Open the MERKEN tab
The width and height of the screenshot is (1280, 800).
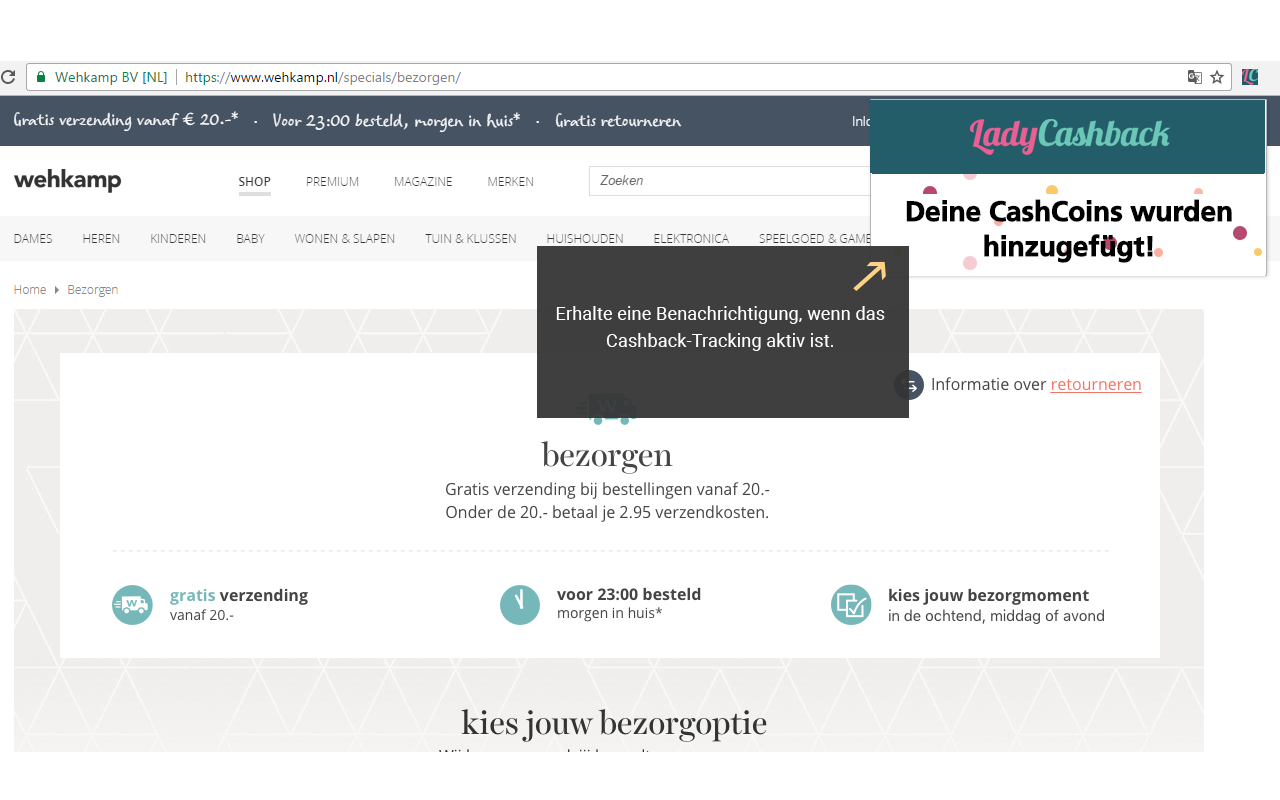click(510, 182)
